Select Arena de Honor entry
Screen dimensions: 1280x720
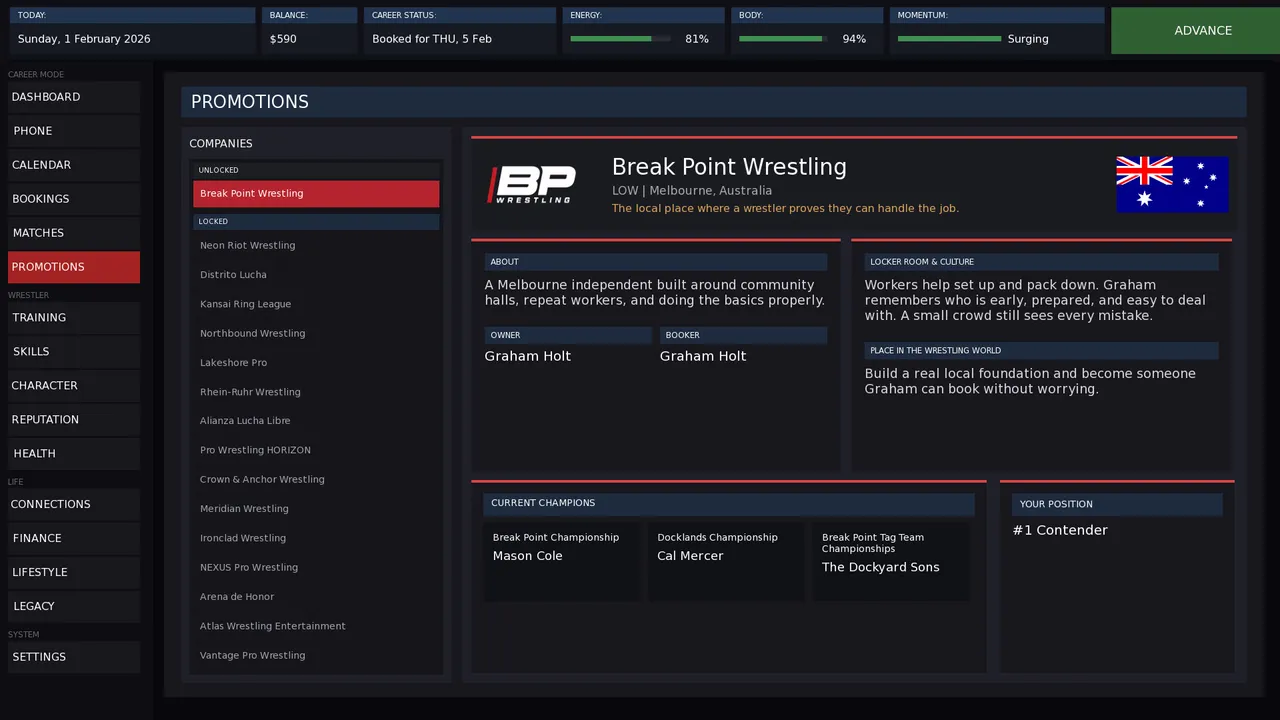click(316, 597)
